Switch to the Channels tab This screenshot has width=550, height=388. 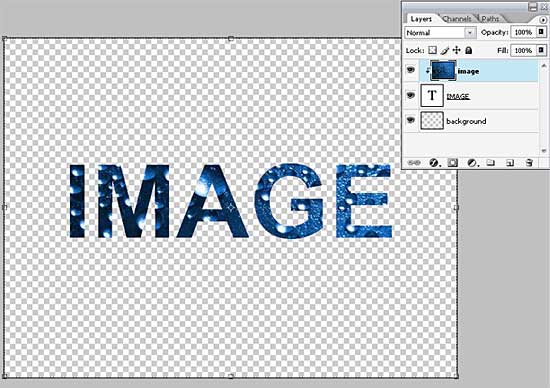click(x=457, y=19)
